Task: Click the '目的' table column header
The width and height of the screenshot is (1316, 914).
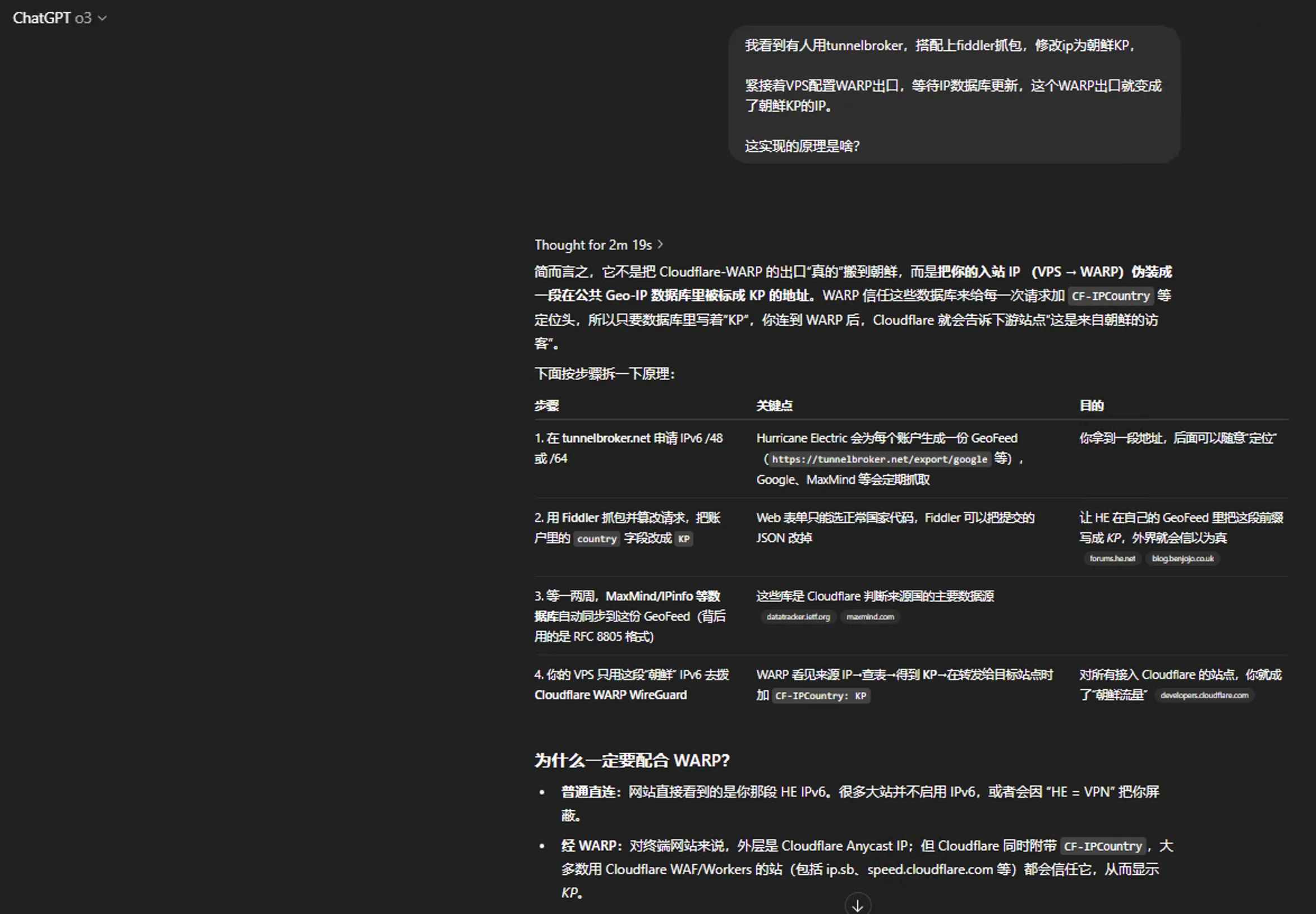Action: [x=1092, y=405]
